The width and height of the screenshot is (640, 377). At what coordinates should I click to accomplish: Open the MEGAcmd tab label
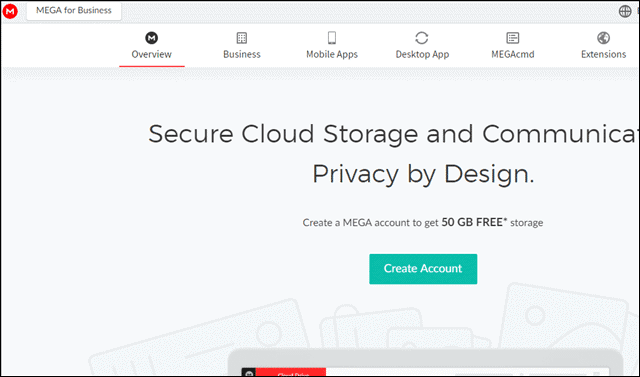513,54
